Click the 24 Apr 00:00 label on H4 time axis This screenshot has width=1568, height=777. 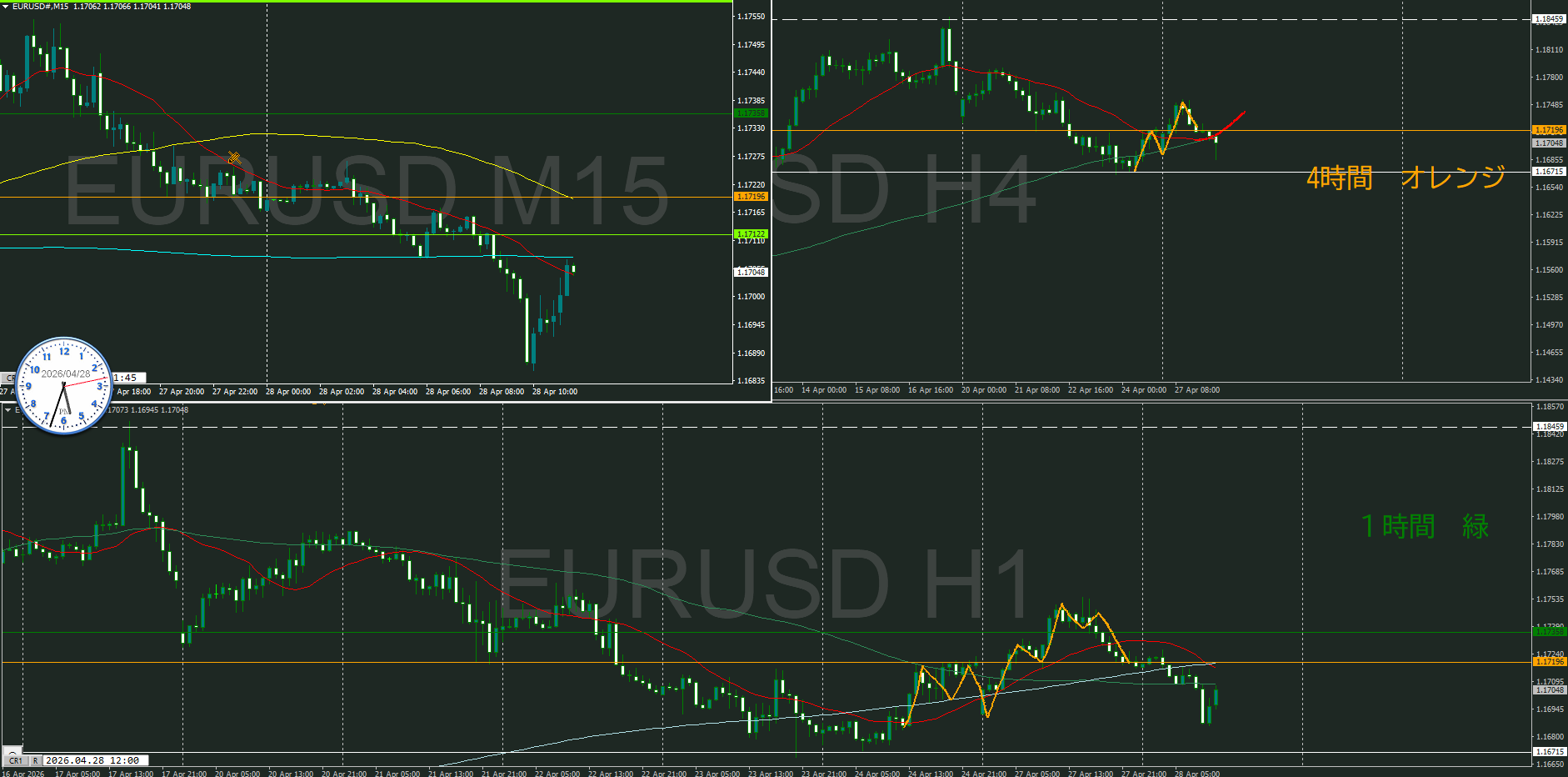(1143, 390)
